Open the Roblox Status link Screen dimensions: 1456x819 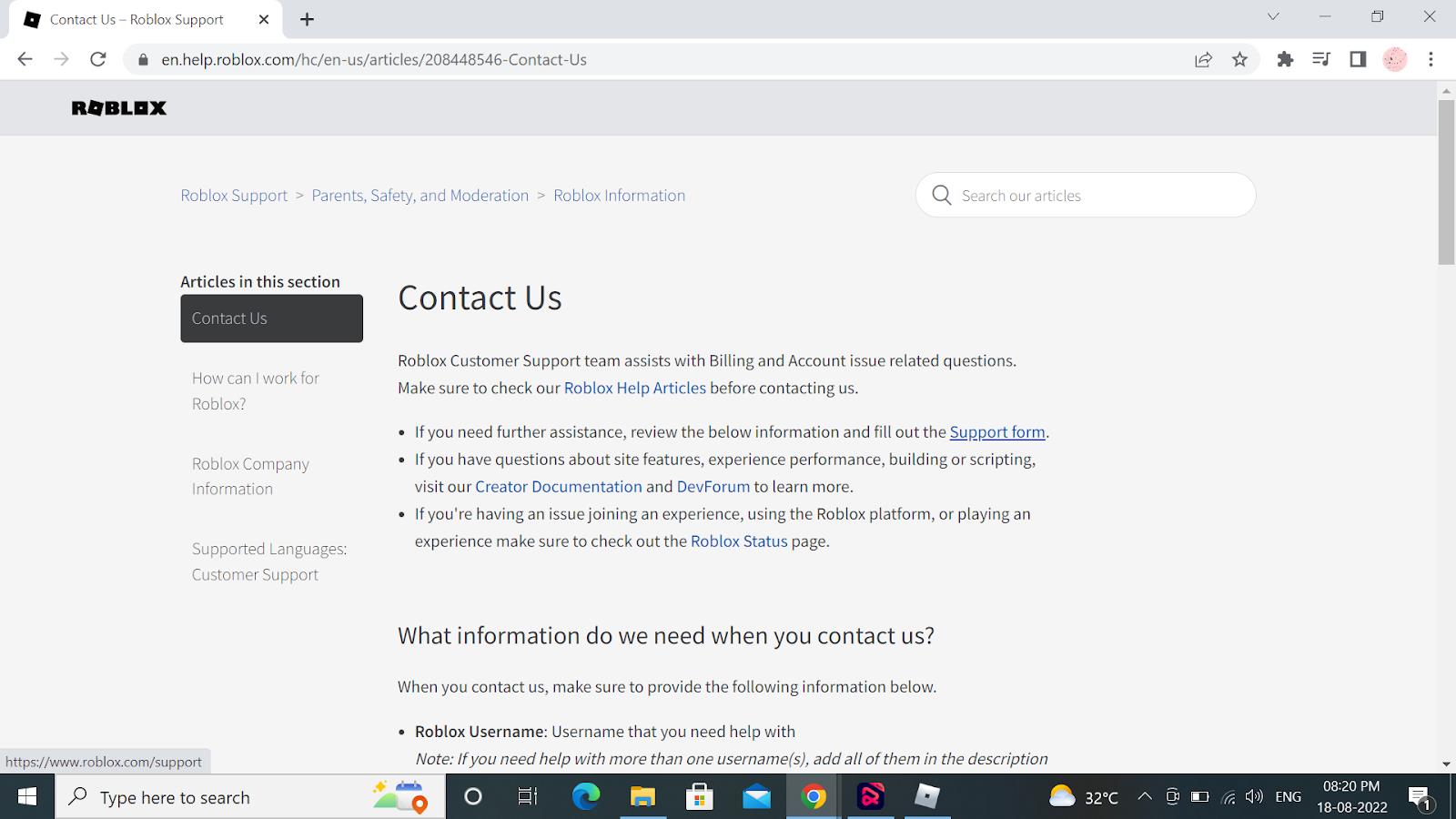click(x=739, y=541)
